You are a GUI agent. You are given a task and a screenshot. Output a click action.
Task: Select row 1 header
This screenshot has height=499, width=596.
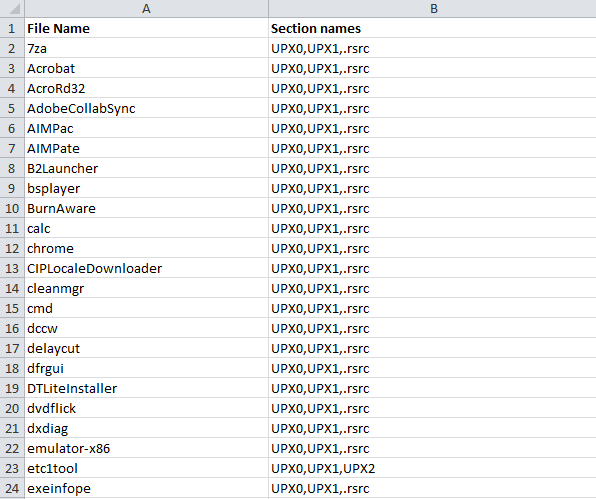(x=12, y=28)
